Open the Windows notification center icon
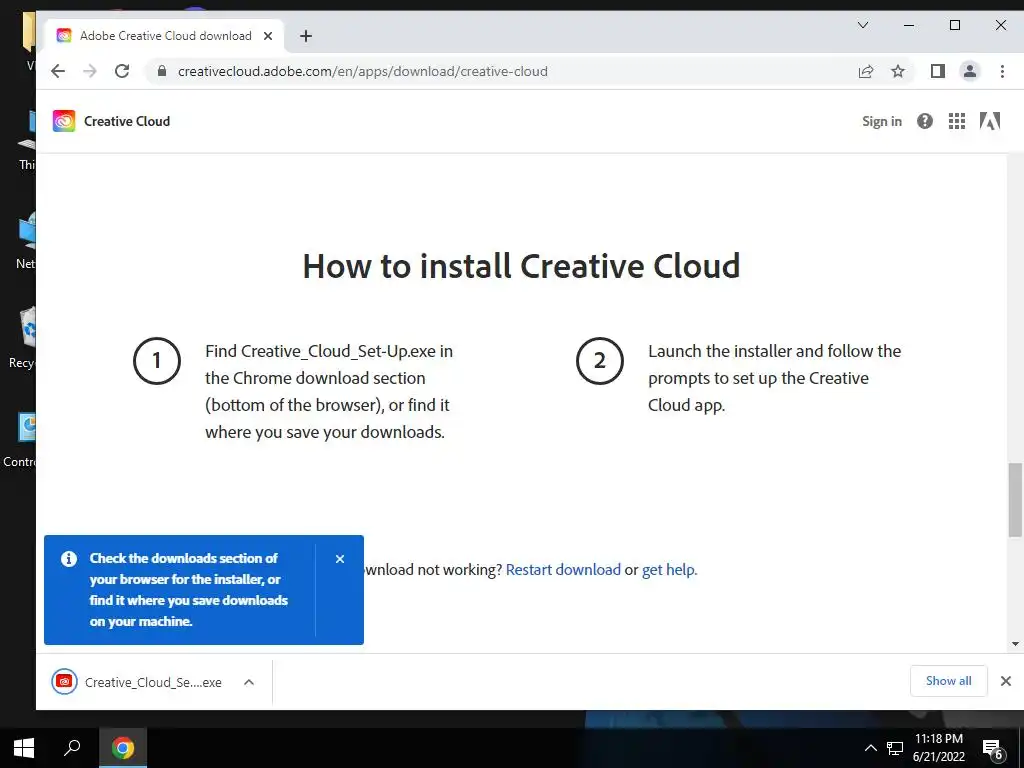This screenshot has width=1024, height=768. [993, 749]
